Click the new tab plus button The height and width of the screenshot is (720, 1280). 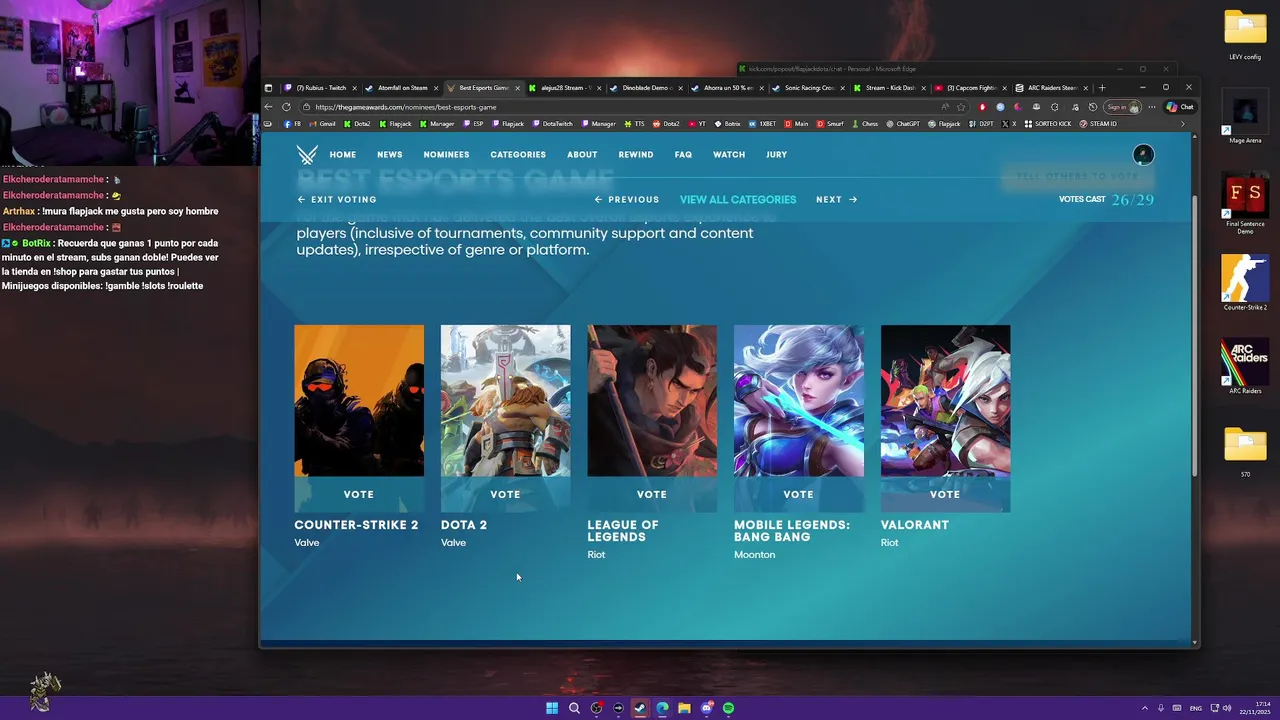(1102, 88)
